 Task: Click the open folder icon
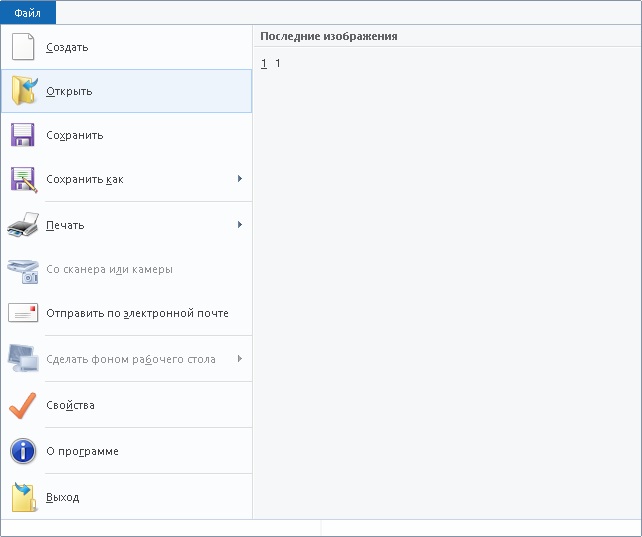click(23, 91)
